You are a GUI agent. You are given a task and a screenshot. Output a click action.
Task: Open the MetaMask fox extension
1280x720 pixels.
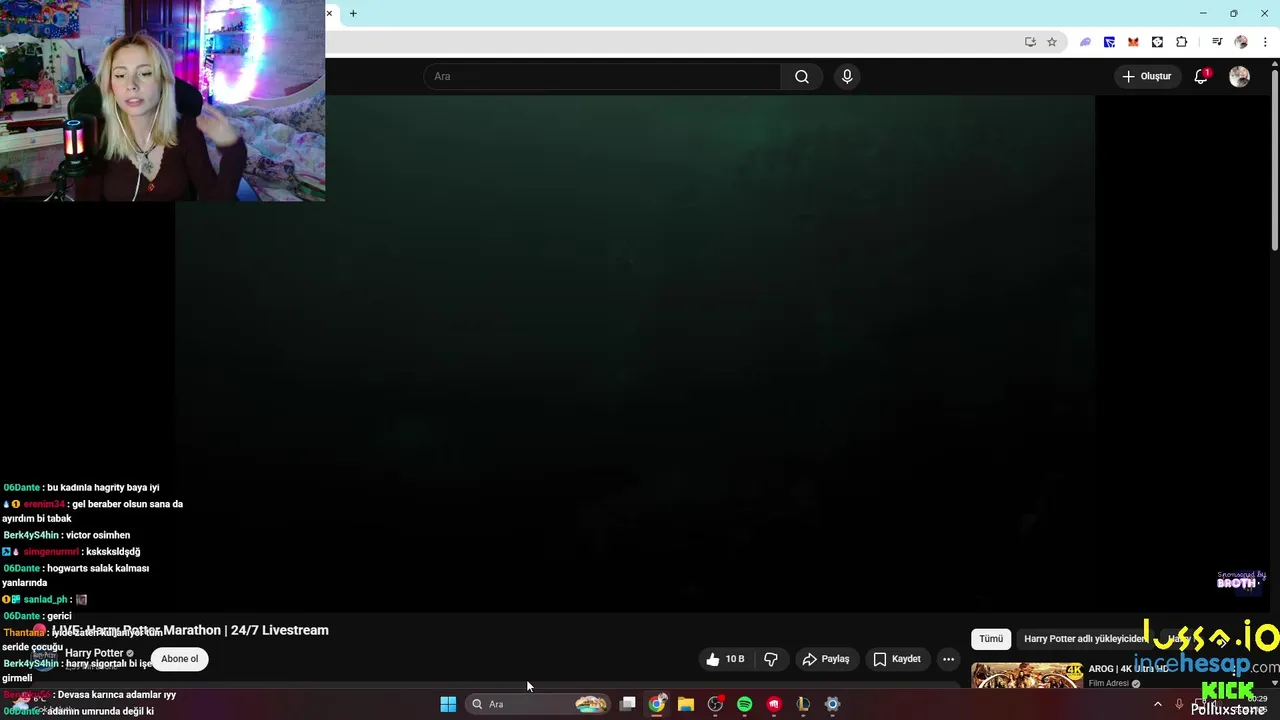(x=1133, y=42)
